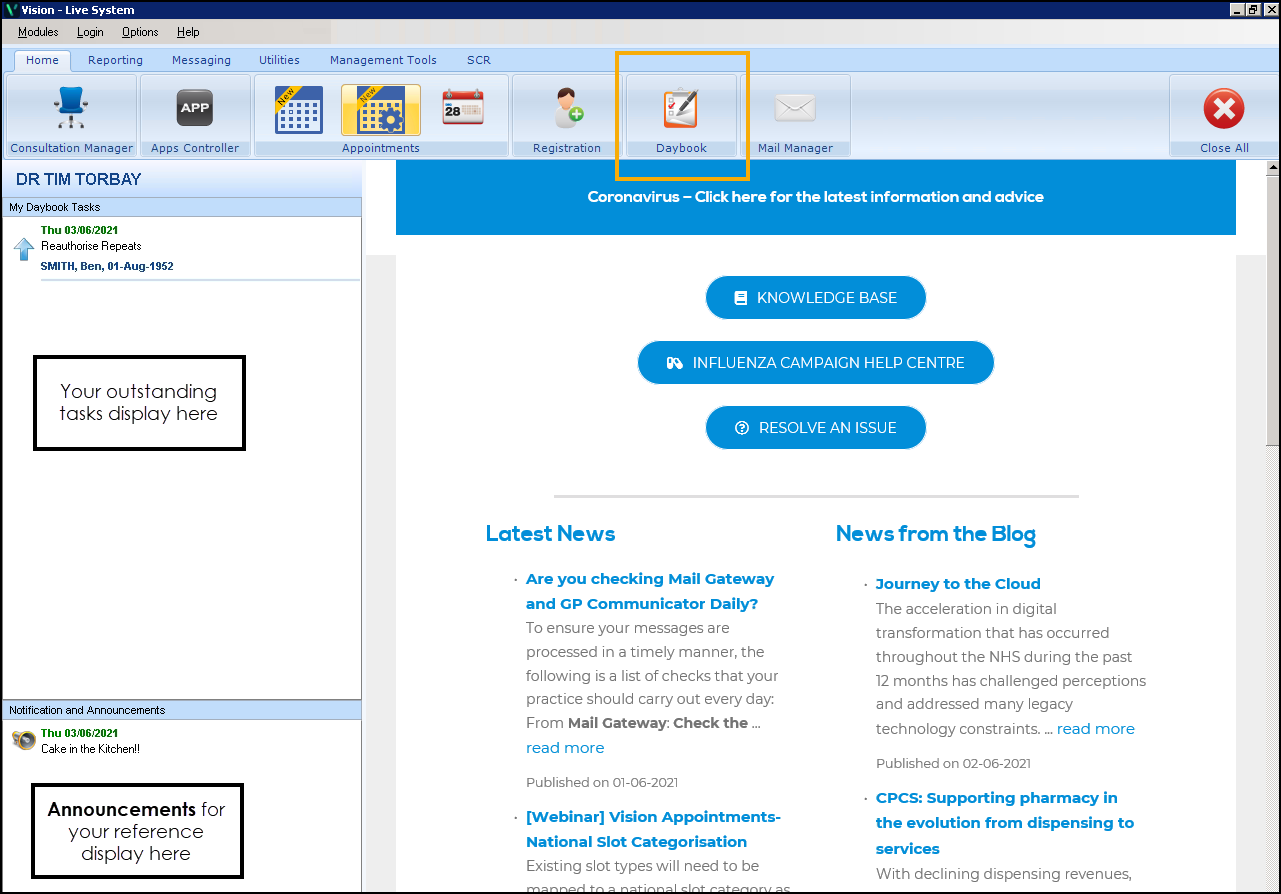The height and width of the screenshot is (894, 1281).
Task: Open the Registration module
Action: pyautogui.click(x=567, y=108)
